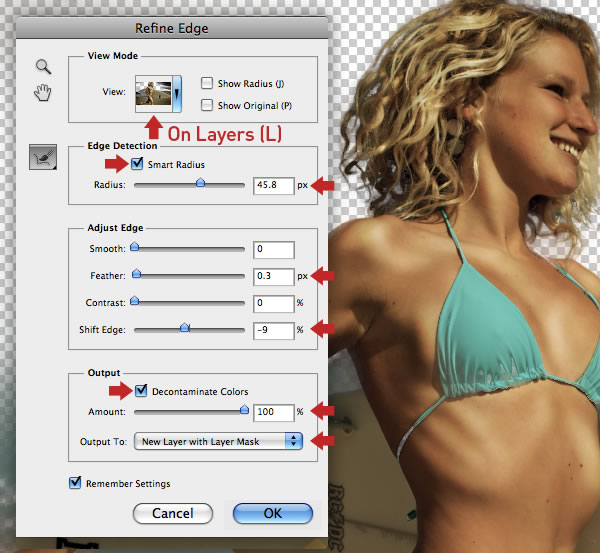This screenshot has width=600, height=553.
Task: Click the Radius slider handle
Action: click(200, 183)
